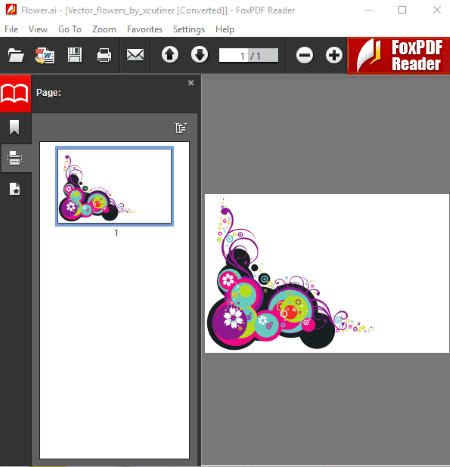The height and width of the screenshot is (467, 450).
Task: Open the Zoom menu
Action: [x=104, y=29]
